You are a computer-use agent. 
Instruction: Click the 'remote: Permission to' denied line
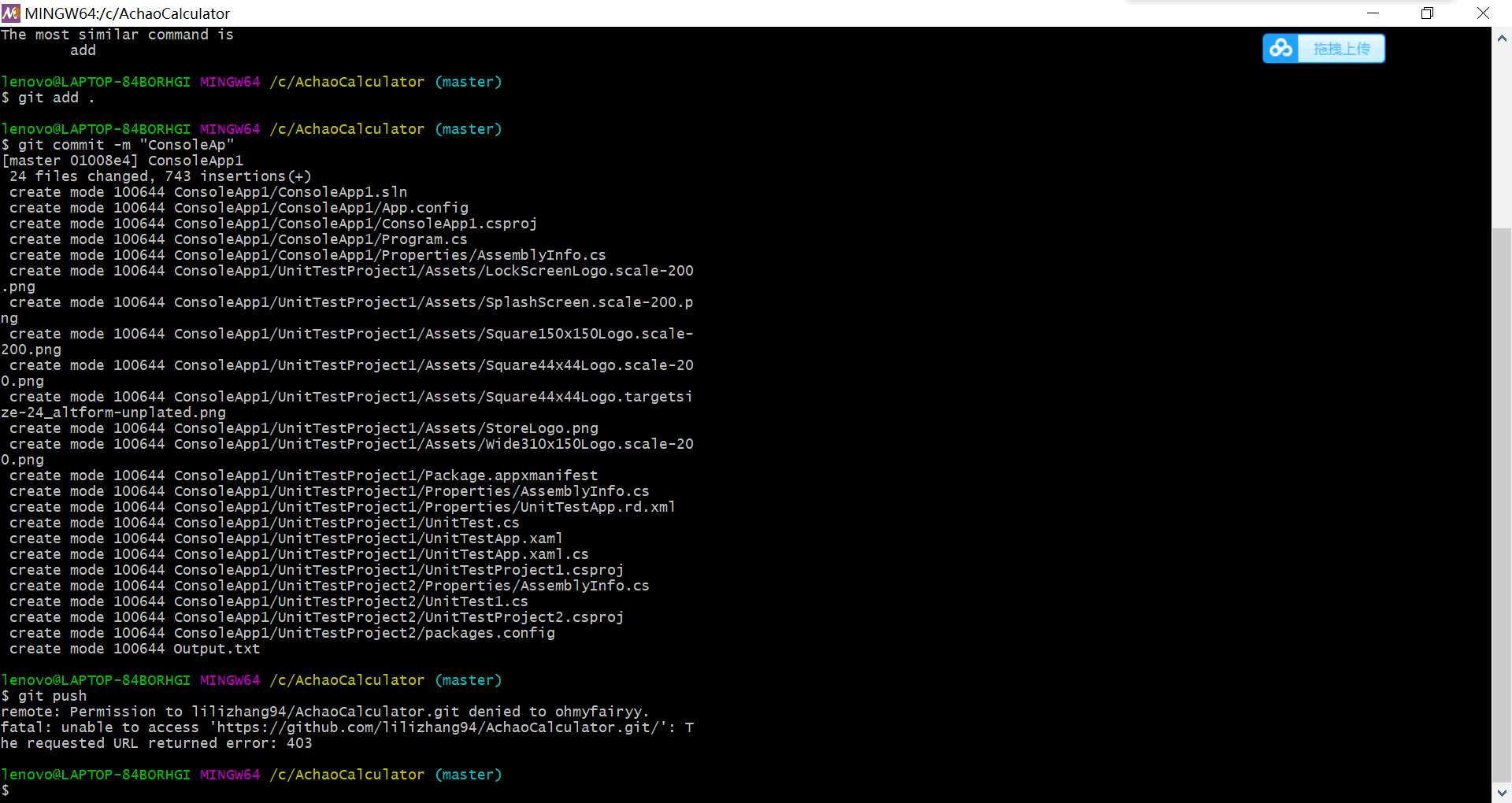point(325,712)
